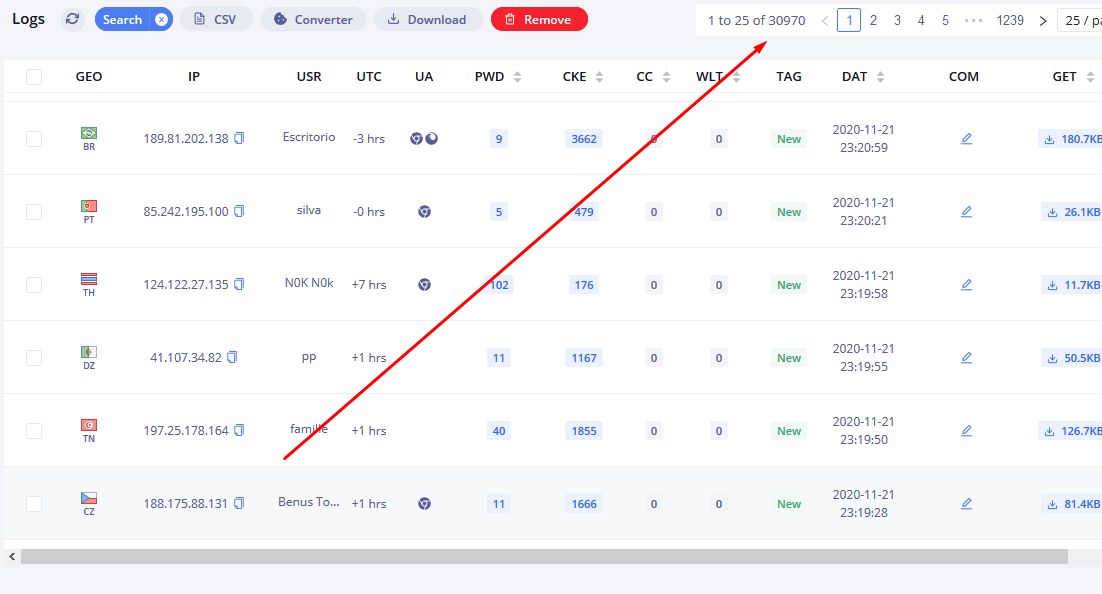Image resolution: width=1102 pixels, height=594 pixels.
Task: Edit comment for the silva row
Action: pyautogui.click(x=966, y=212)
